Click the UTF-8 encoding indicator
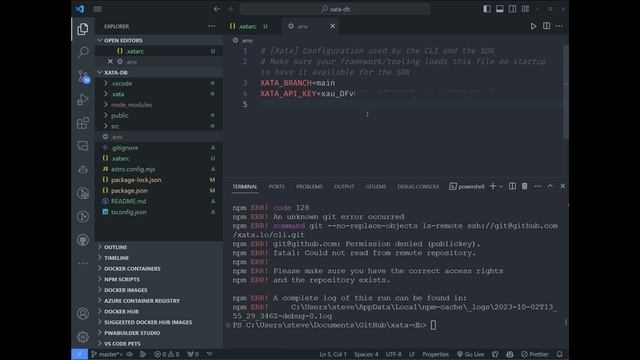640x360 pixels. [393, 354]
